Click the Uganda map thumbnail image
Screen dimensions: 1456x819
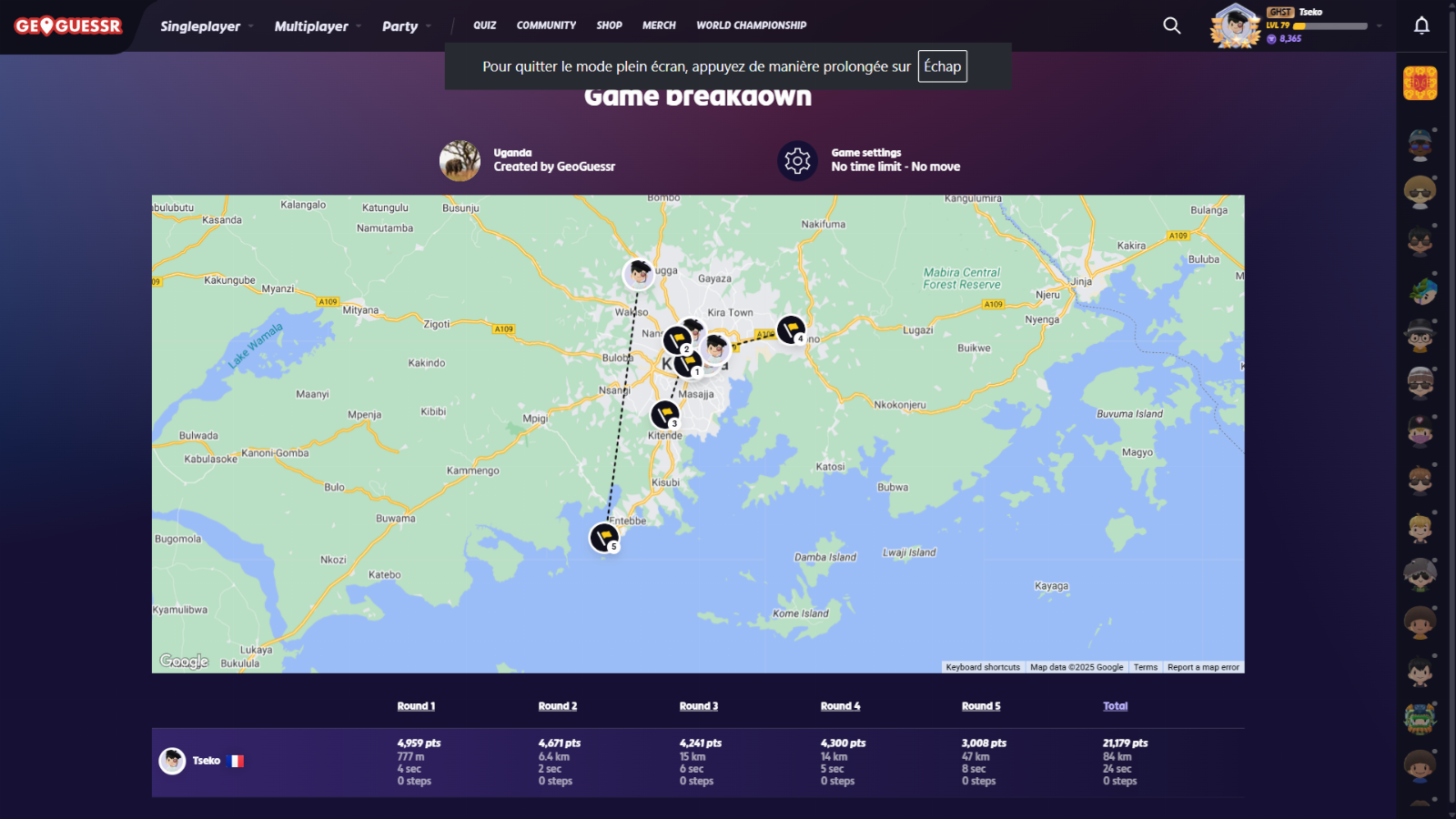[460, 161]
